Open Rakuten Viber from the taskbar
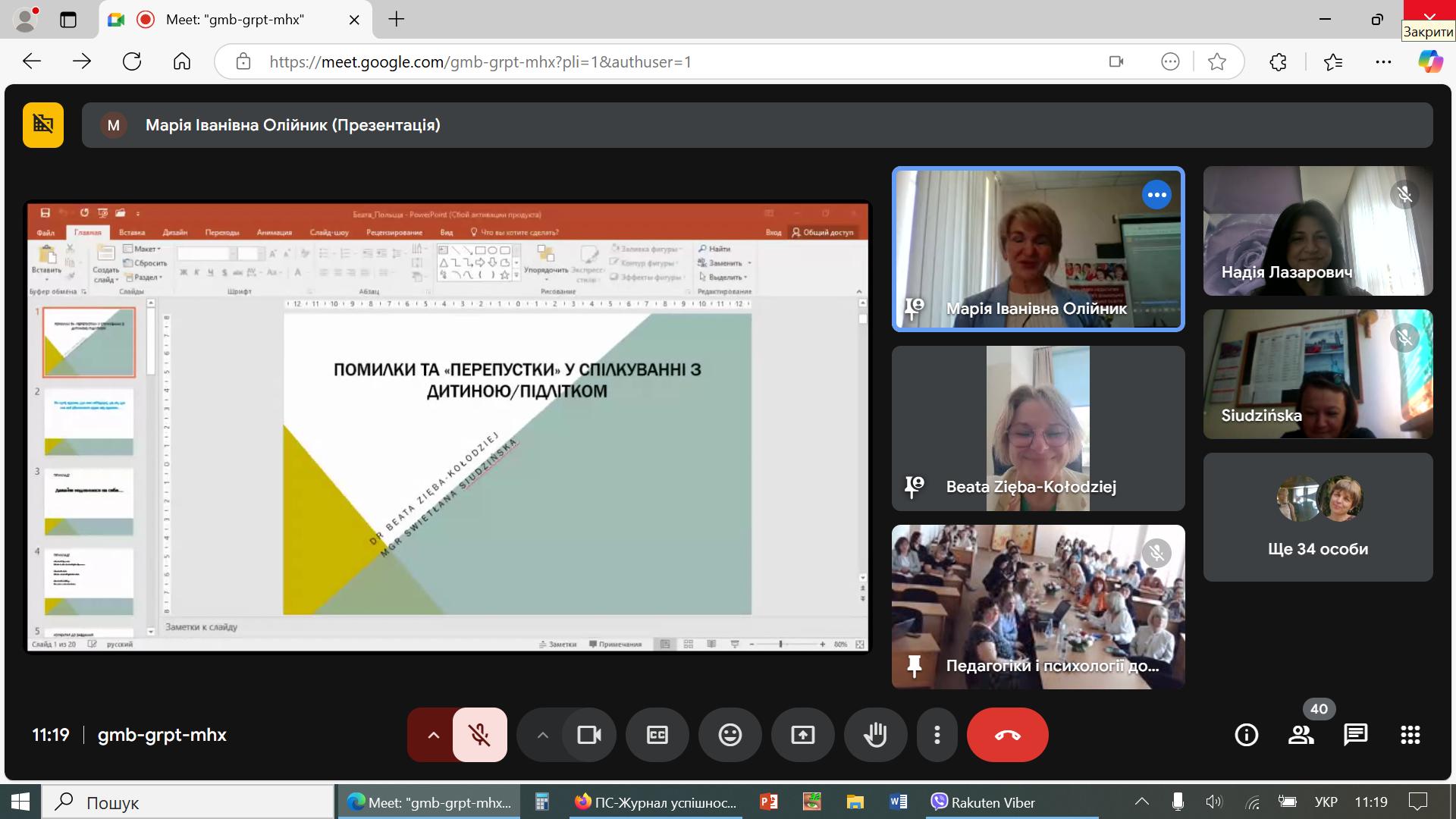Viewport: 1456px width, 819px height. pos(983,802)
